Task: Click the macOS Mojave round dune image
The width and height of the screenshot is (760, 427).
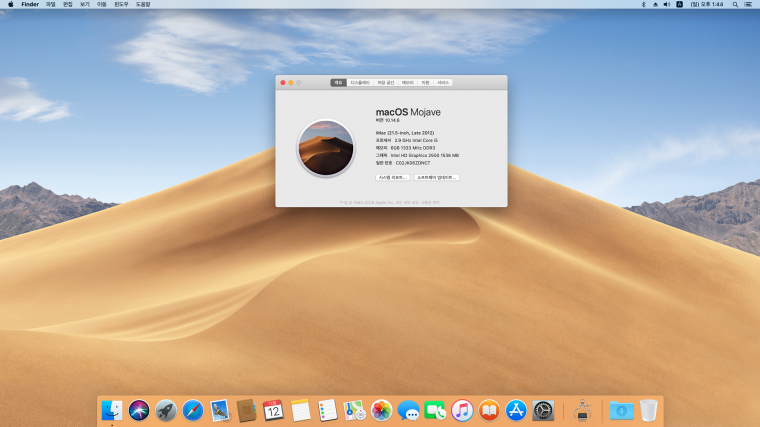Action: (326, 148)
